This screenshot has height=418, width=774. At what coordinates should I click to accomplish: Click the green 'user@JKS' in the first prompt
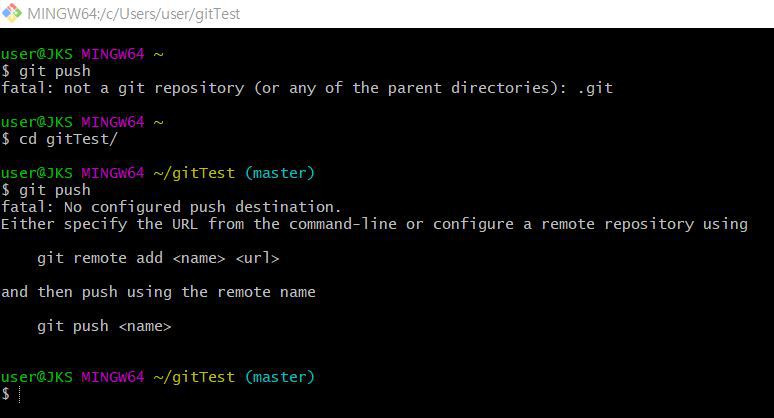click(x=37, y=54)
